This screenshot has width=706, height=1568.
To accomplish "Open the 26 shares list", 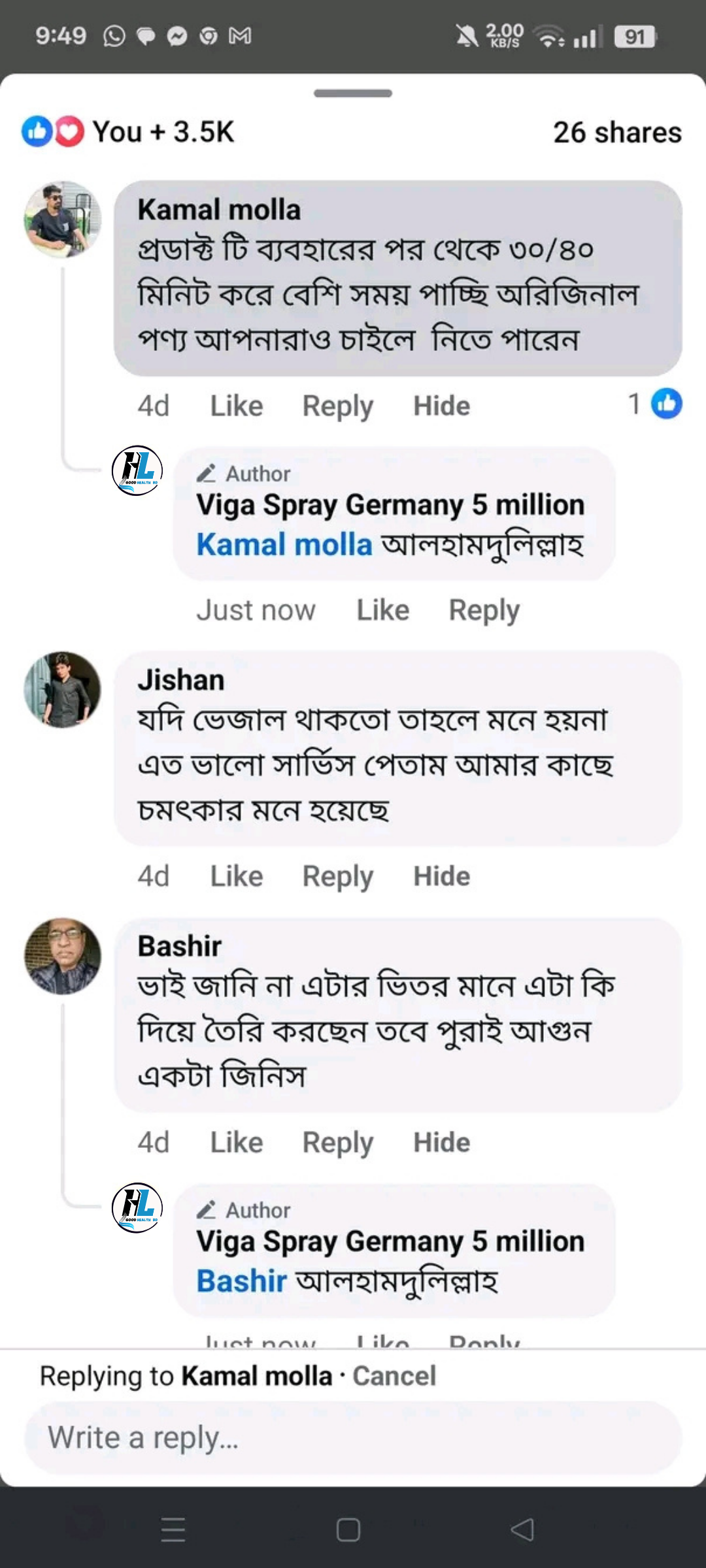I will point(617,132).
